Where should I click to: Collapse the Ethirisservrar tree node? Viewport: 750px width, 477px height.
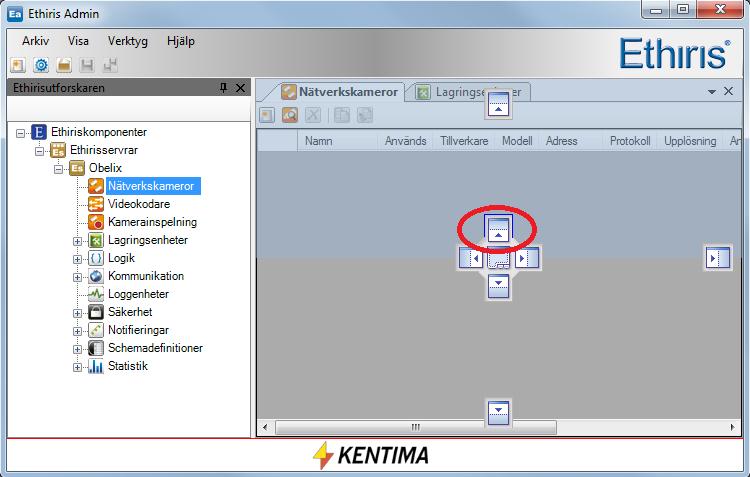(x=40, y=151)
